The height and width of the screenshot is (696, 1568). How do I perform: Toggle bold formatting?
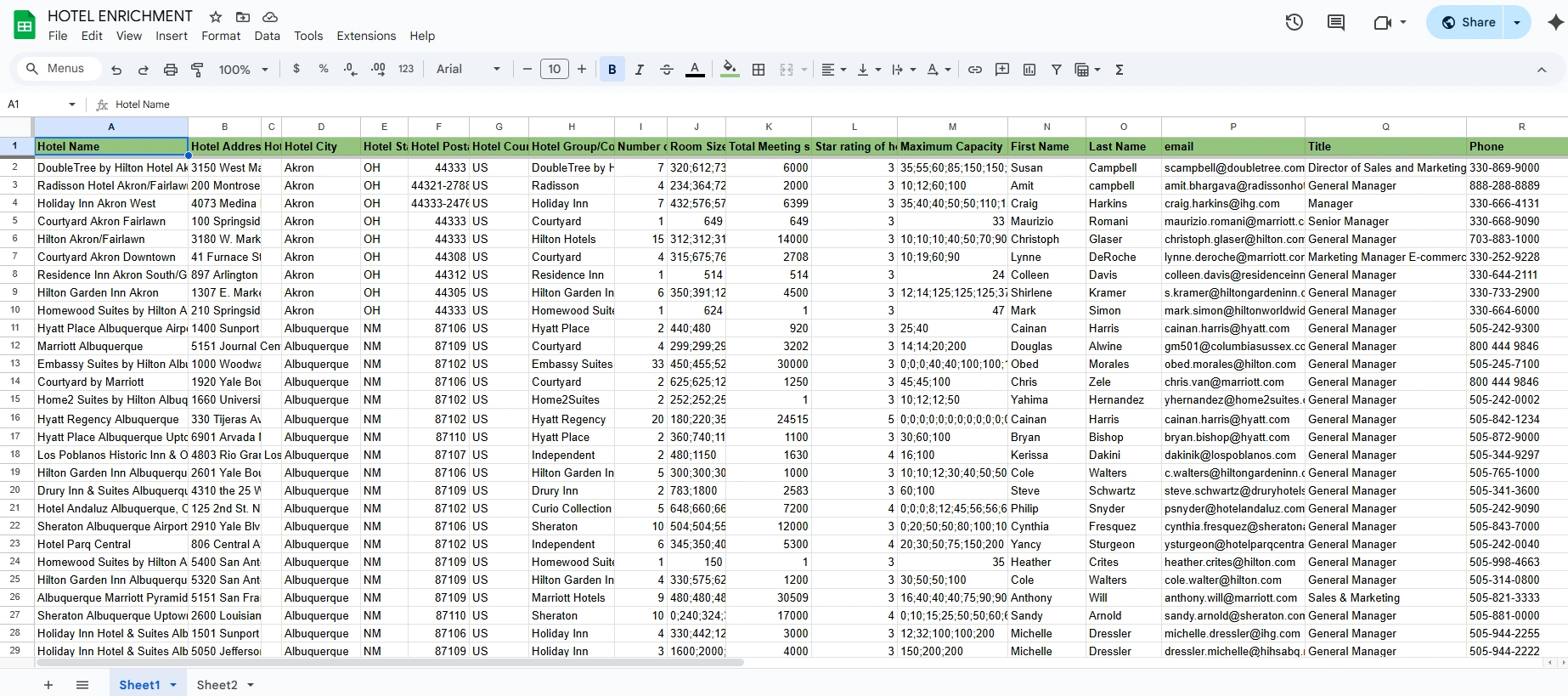tap(612, 70)
